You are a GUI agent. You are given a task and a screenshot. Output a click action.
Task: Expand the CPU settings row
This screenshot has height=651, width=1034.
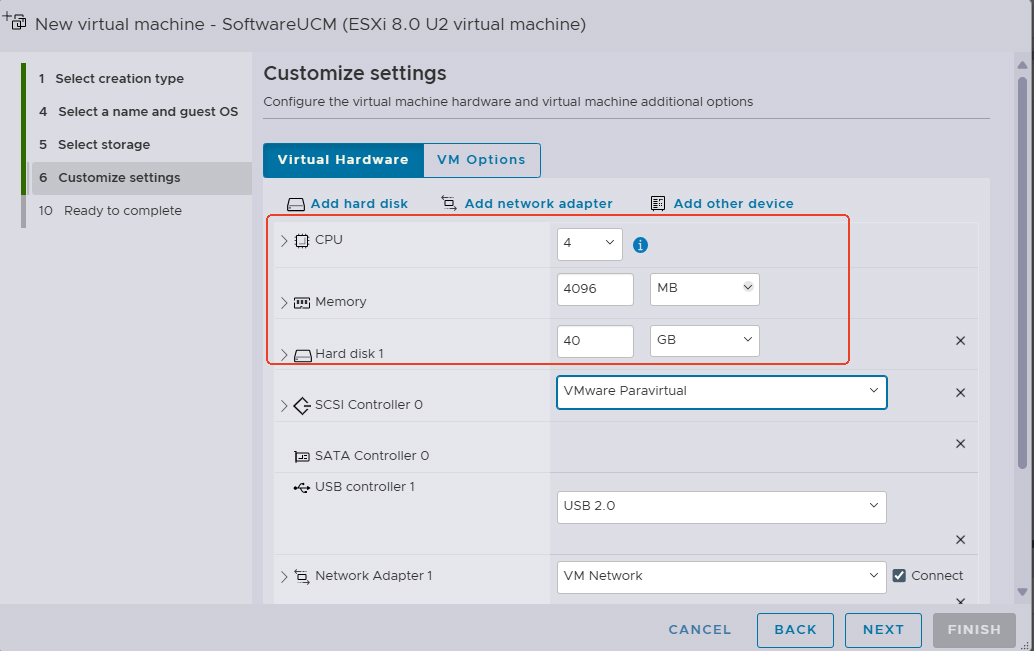tap(284, 241)
